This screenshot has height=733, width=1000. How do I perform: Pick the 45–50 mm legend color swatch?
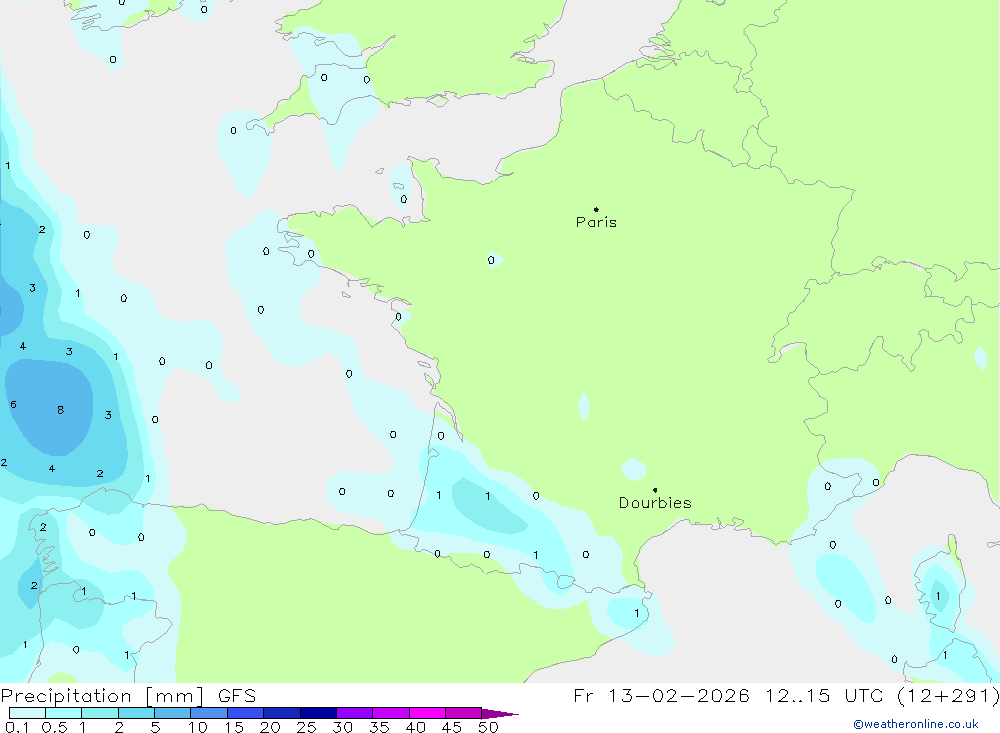click(464, 713)
